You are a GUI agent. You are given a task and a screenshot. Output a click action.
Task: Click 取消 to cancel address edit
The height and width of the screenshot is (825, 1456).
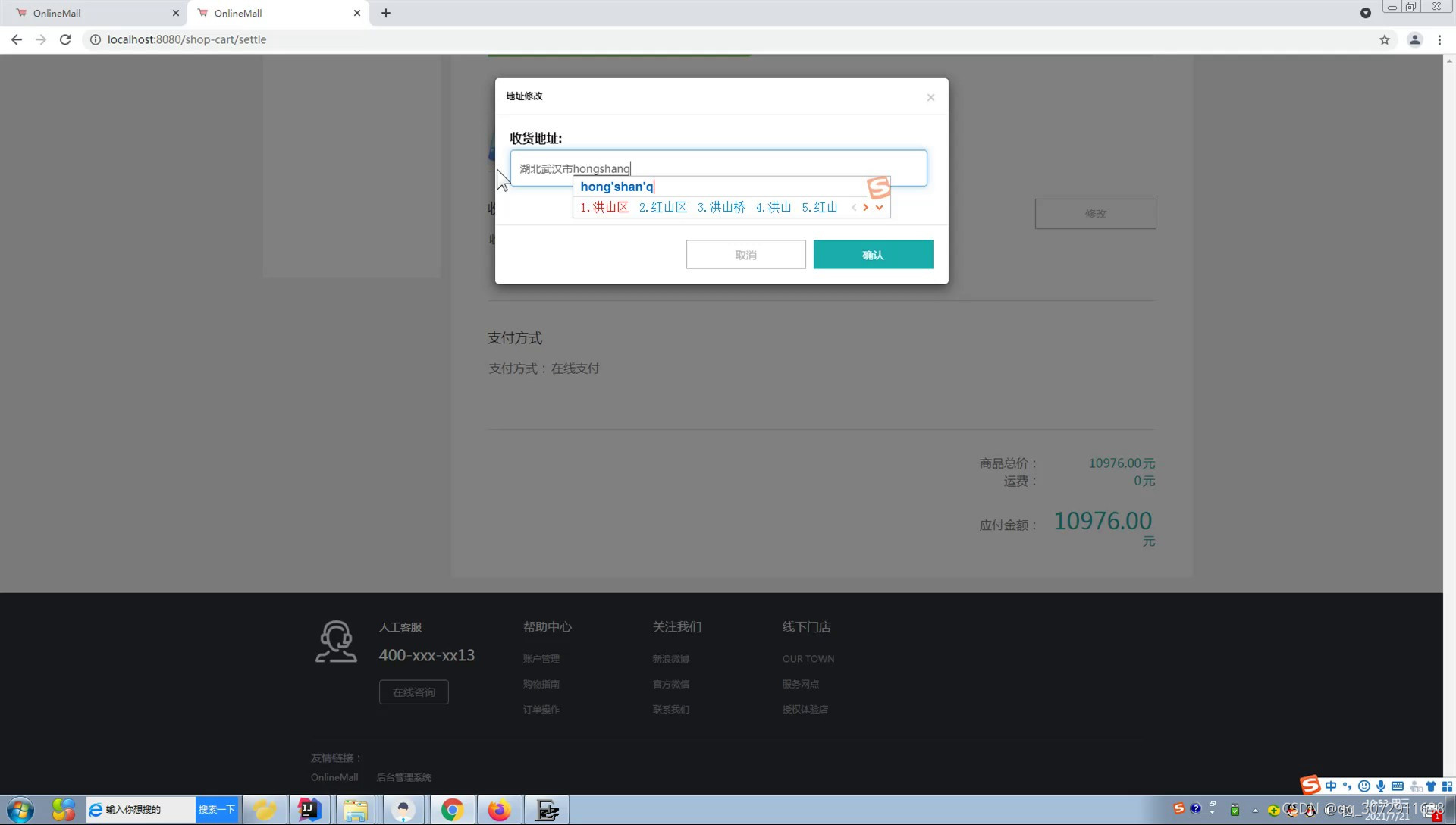[x=745, y=255]
